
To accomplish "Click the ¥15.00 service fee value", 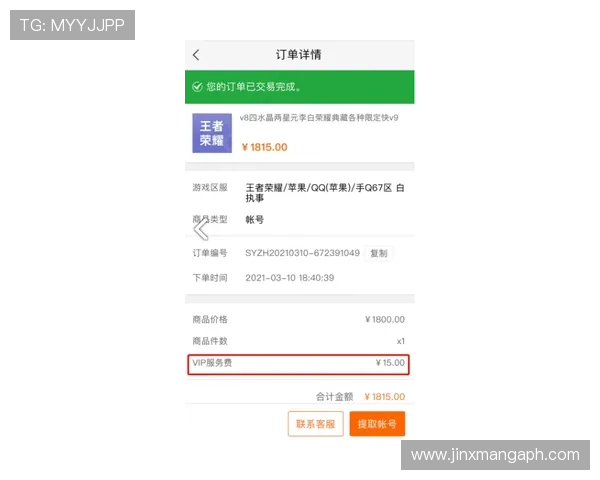I will (390, 363).
